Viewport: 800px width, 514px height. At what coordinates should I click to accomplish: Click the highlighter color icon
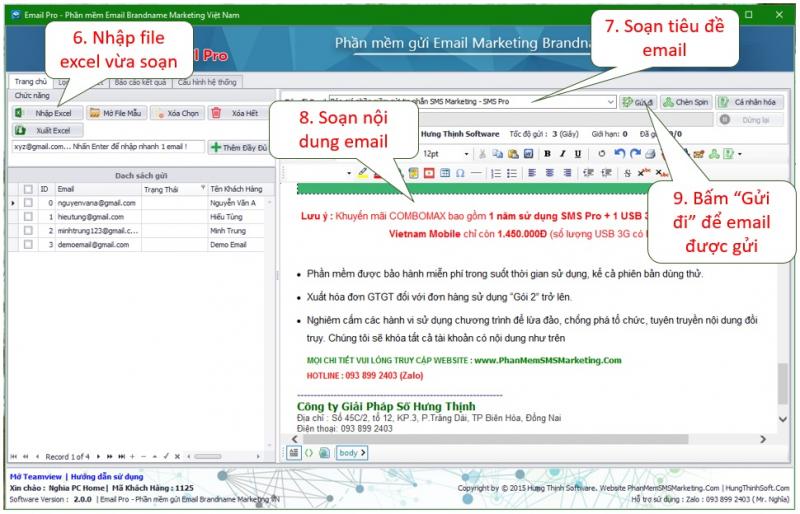point(363,174)
